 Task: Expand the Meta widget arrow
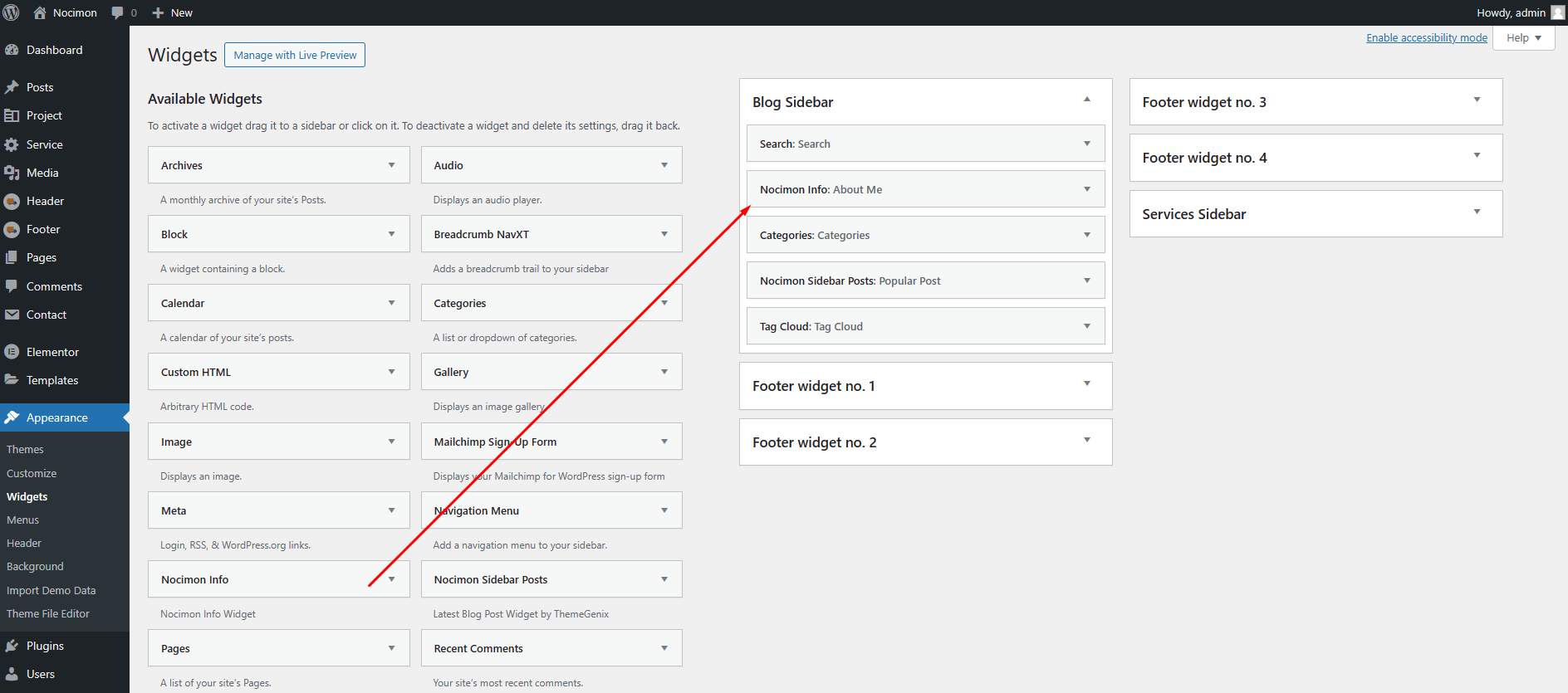tap(391, 510)
